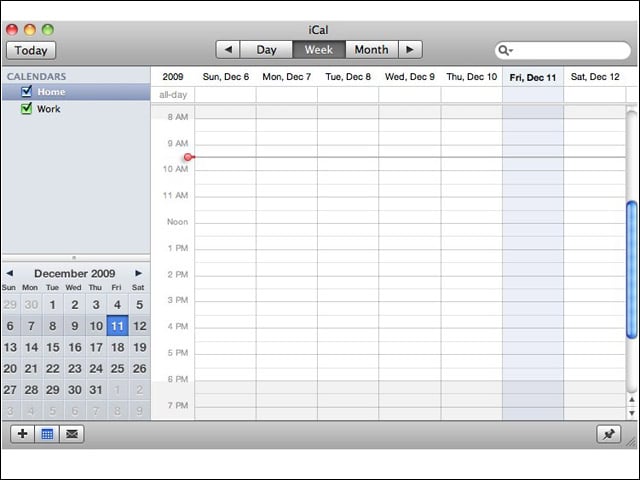Viewport: 640px width, 480px height.
Task: Click the vertical scrollbar thumb
Action: (632, 269)
